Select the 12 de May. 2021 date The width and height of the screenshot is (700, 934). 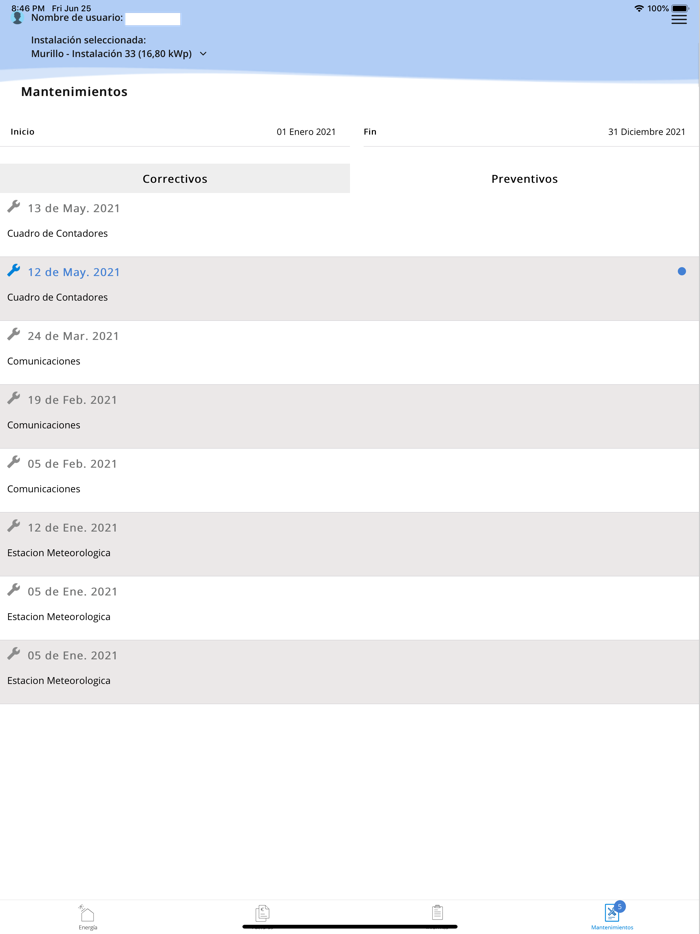point(73,272)
